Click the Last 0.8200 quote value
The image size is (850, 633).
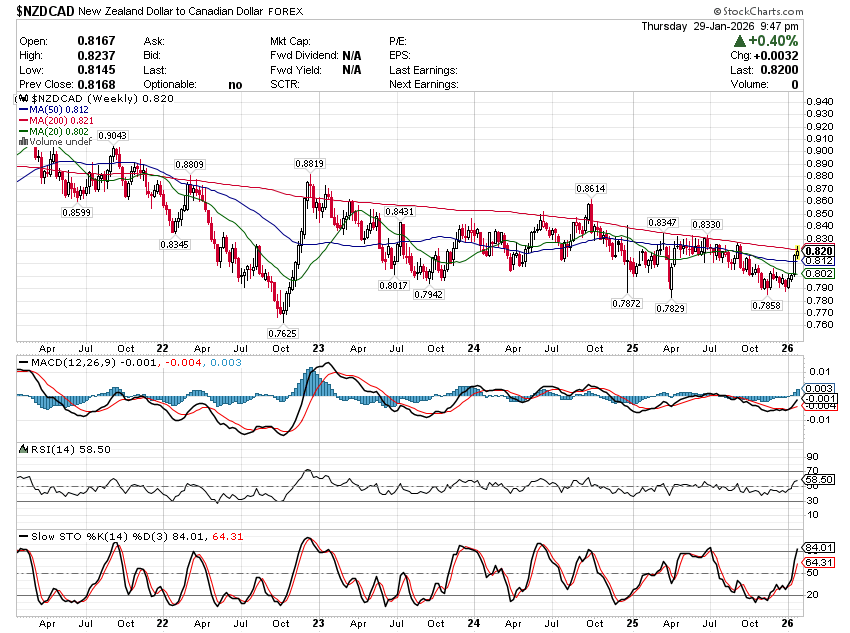pos(781,70)
